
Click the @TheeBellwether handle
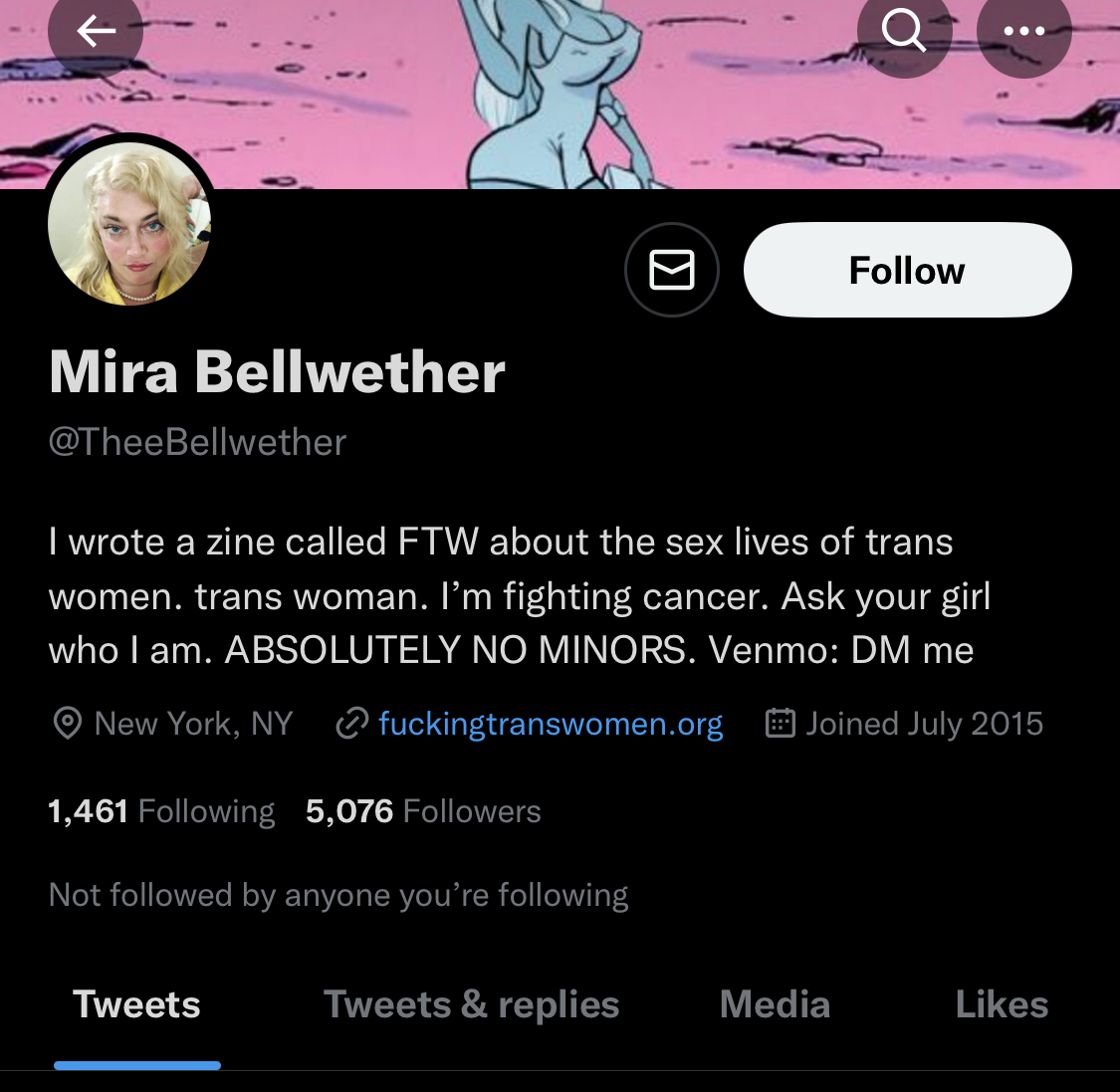point(197,442)
